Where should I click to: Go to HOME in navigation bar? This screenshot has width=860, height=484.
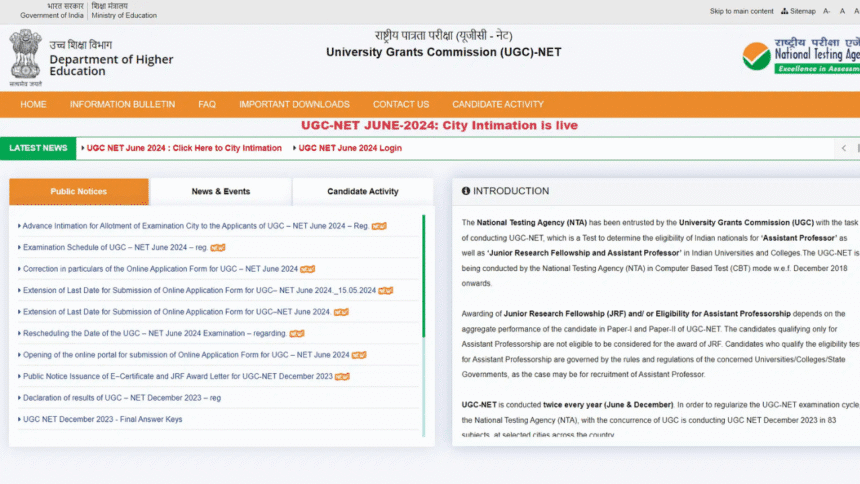pyautogui.click(x=33, y=104)
